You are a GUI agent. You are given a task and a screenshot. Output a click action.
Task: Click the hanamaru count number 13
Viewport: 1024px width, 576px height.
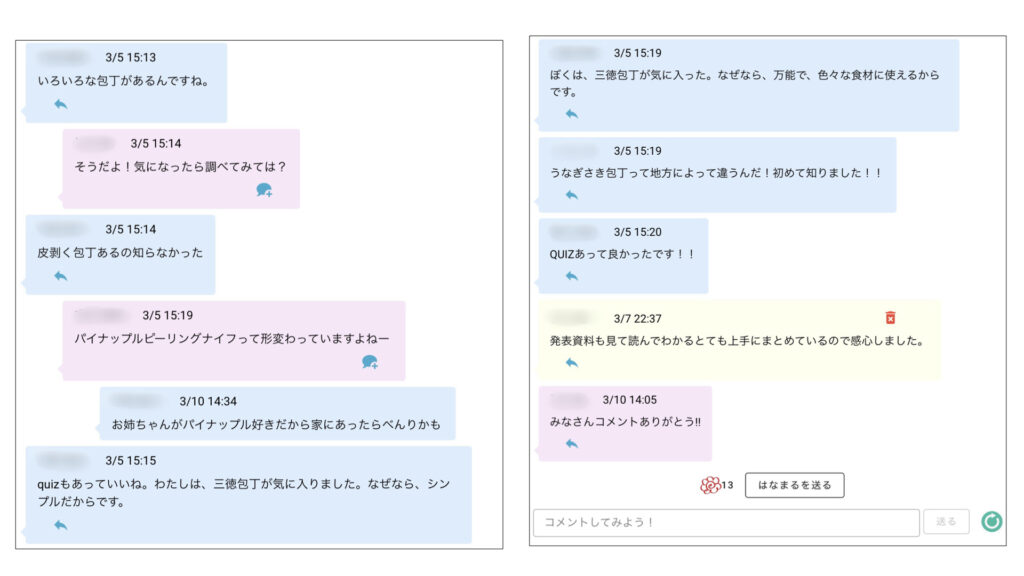[x=728, y=486]
